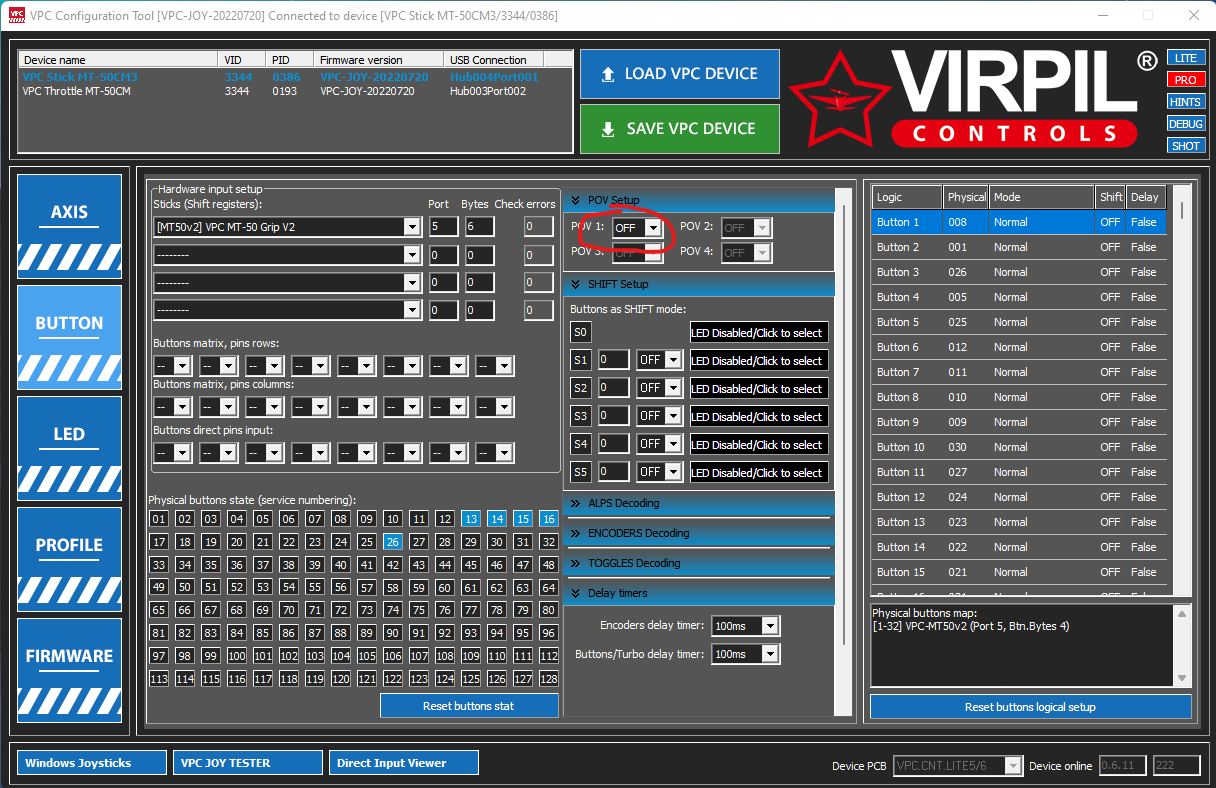Select the Button 10 row in logic table
Image resolution: width=1216 pixels, height=788 pixels.
(1019, 447)
